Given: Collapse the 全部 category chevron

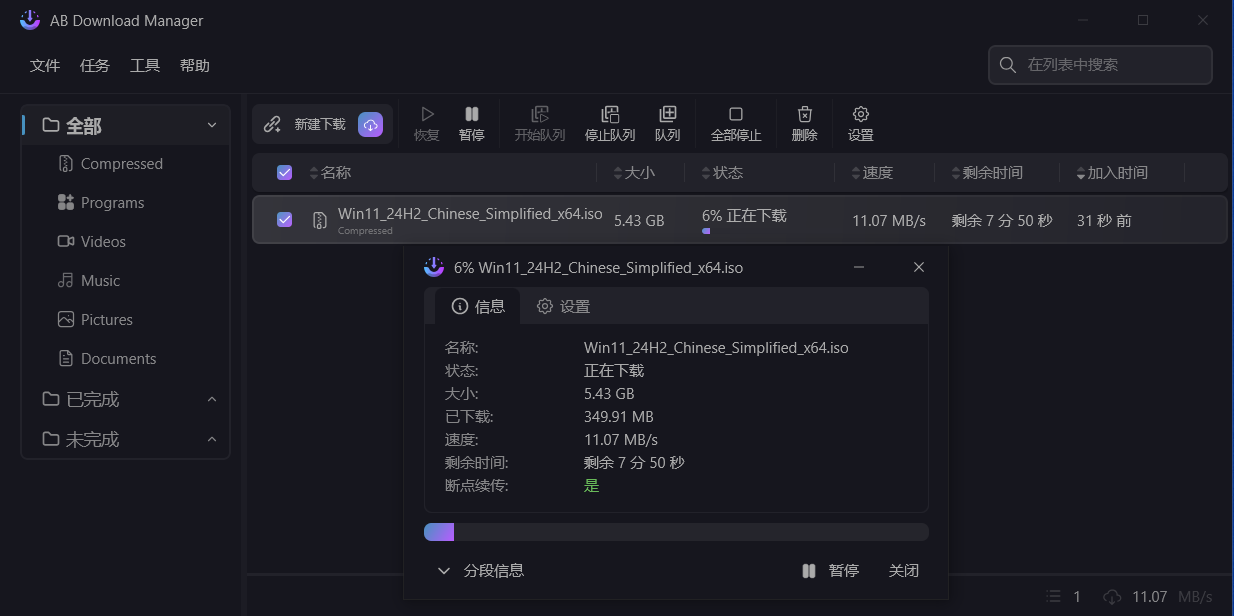Looking at the screenshot, I should click(x=212, y=126).
